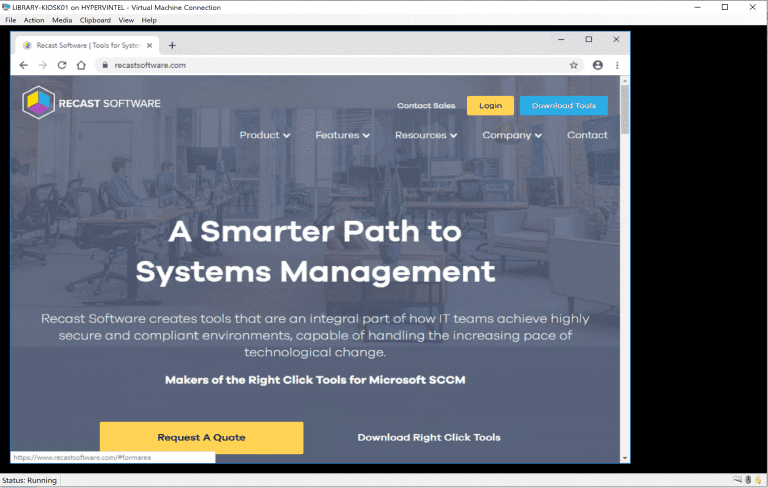Viewport: 768px width, 488px height.
Task: Expand the Company dropdown menu
Action: pos(511,135)
